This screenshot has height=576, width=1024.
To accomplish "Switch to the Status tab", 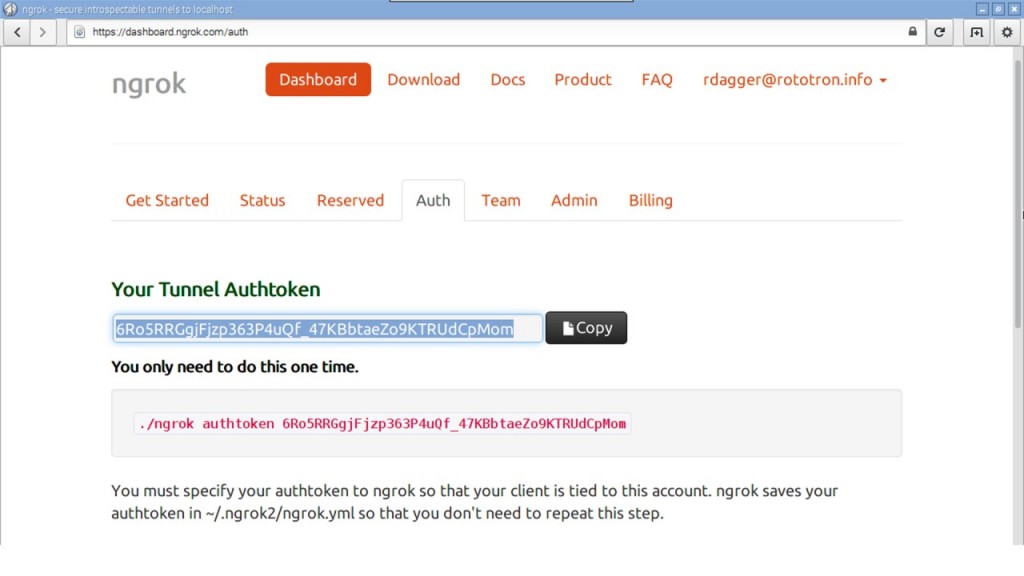I will pyautogui.click(x=262, y=200).
